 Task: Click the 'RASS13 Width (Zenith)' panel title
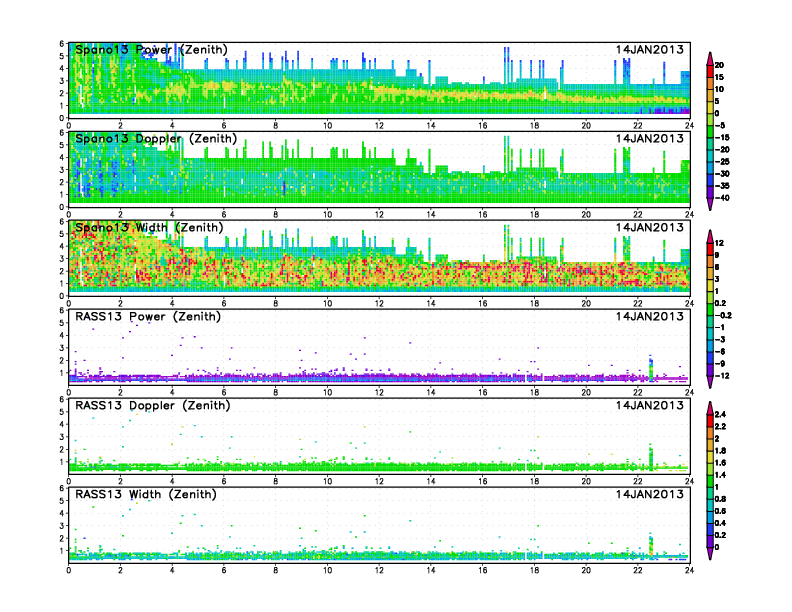pos(145,494)
